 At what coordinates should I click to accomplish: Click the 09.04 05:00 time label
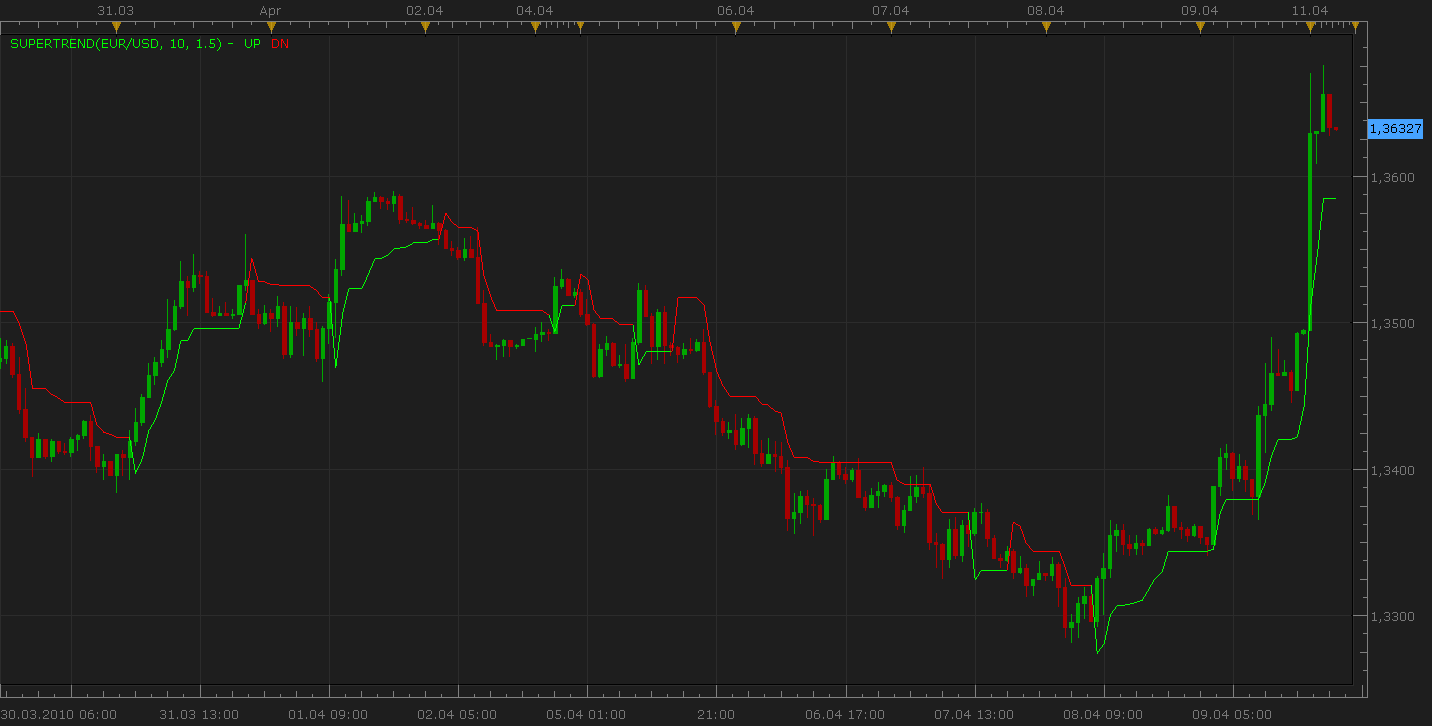tap(1232, 715)
